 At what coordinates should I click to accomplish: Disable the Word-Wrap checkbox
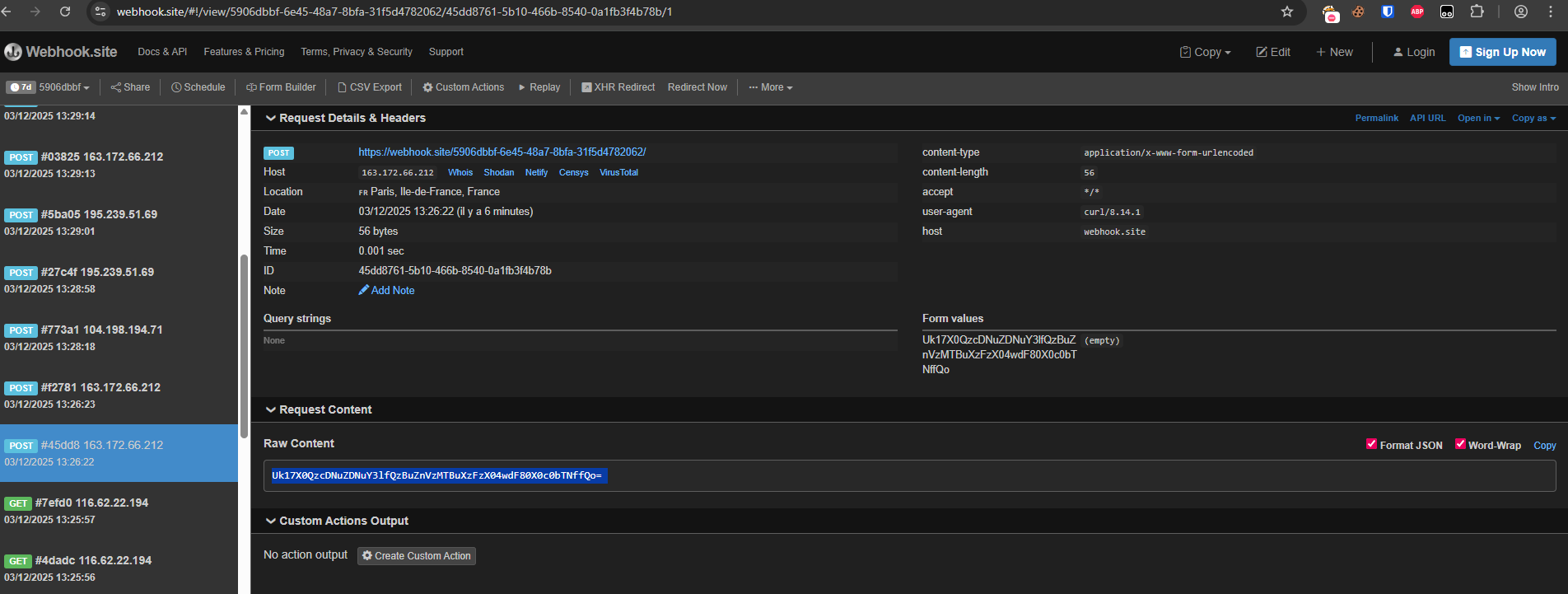click(1460, 444)
